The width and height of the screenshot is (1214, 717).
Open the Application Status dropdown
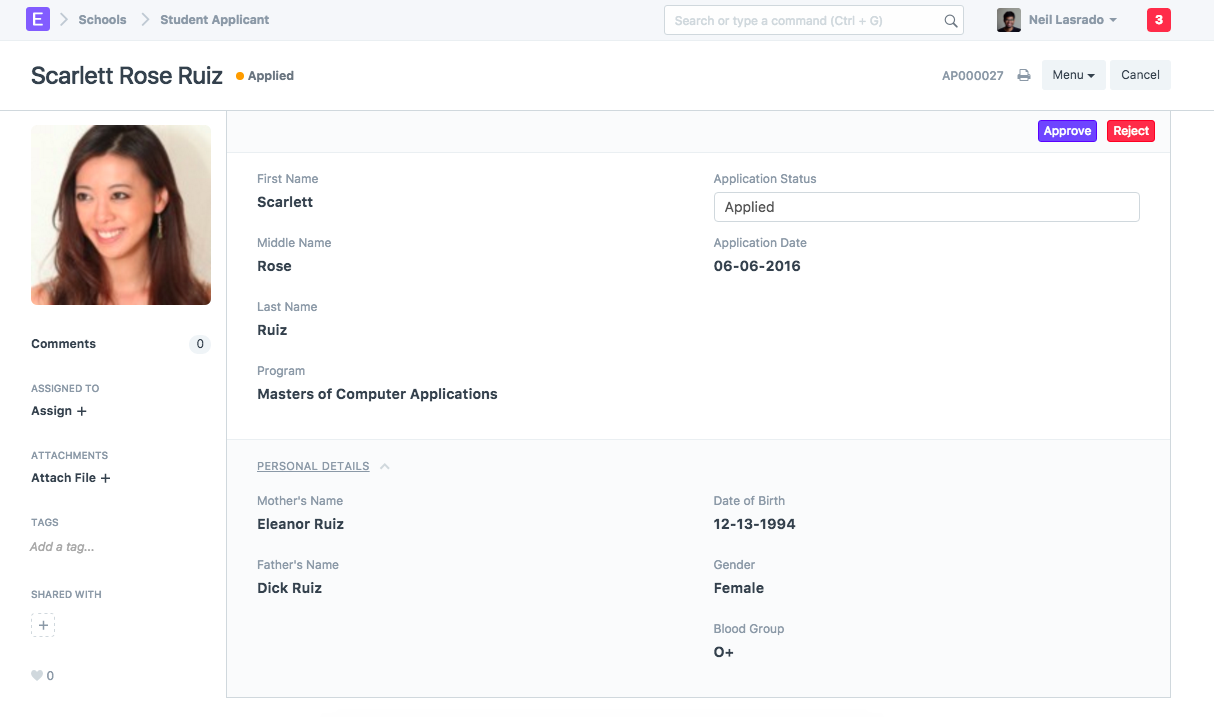[x=926, y=207]
